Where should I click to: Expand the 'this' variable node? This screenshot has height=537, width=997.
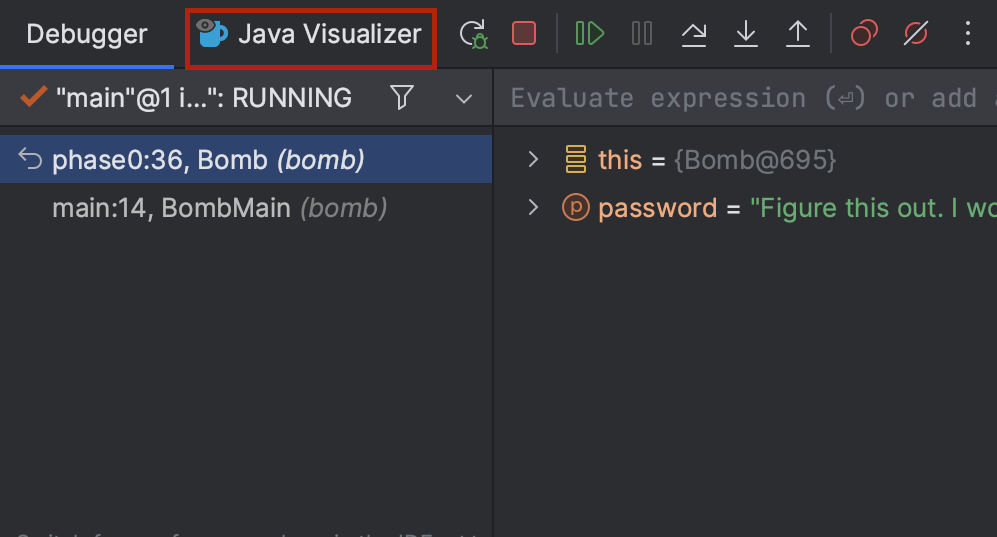[533, 159]
